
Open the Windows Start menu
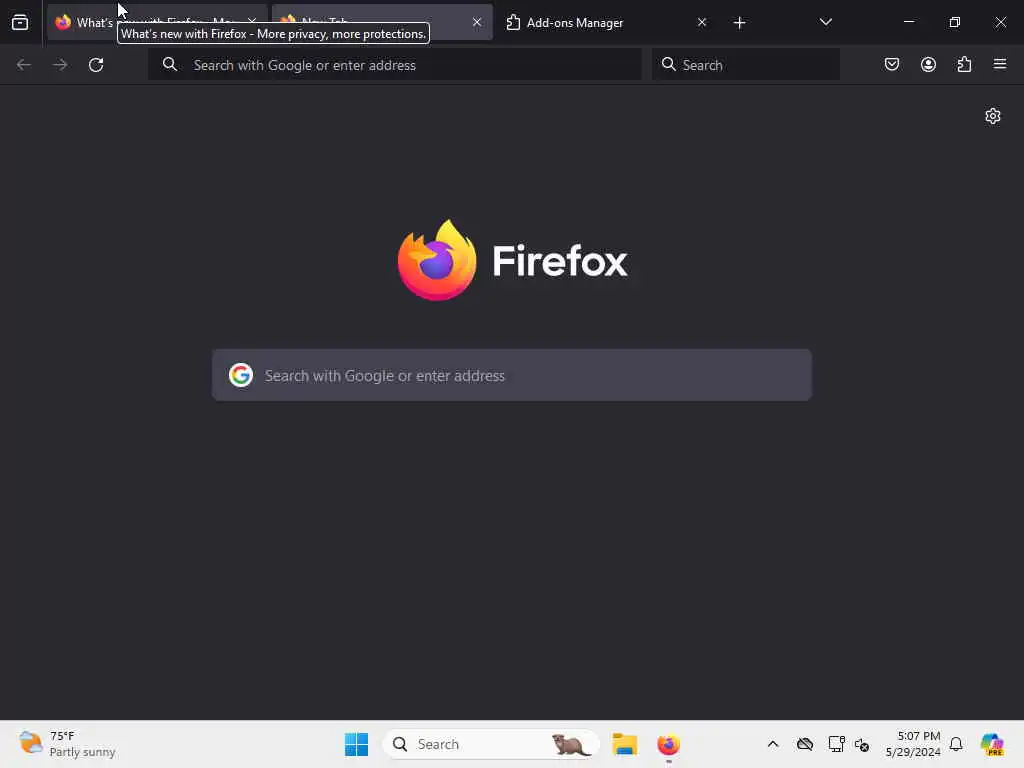[357, 744]
